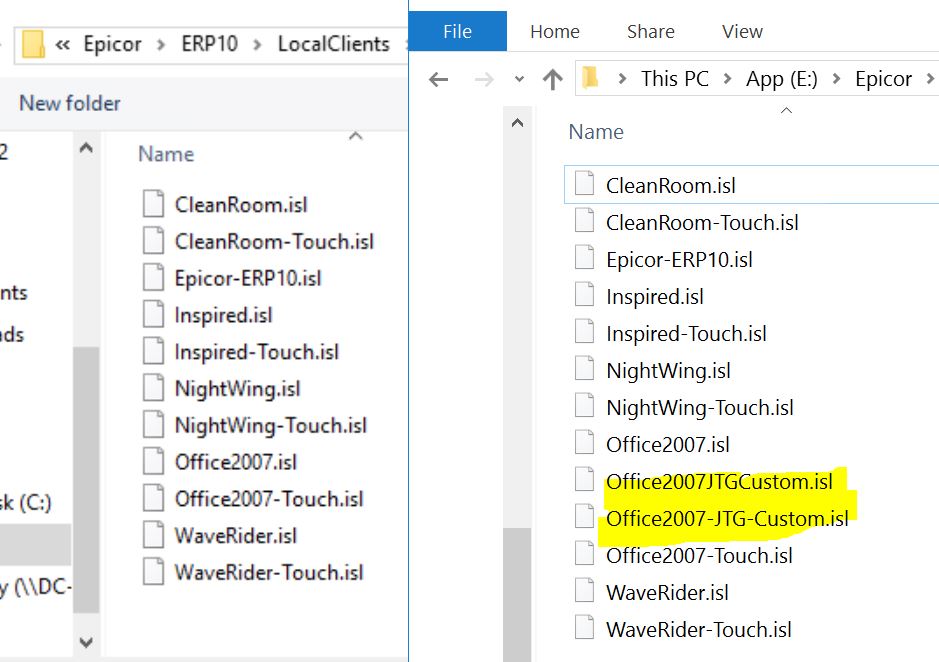Select Office2007-Touch.isl in right window
939x662 pixels.
coord(699,556)
